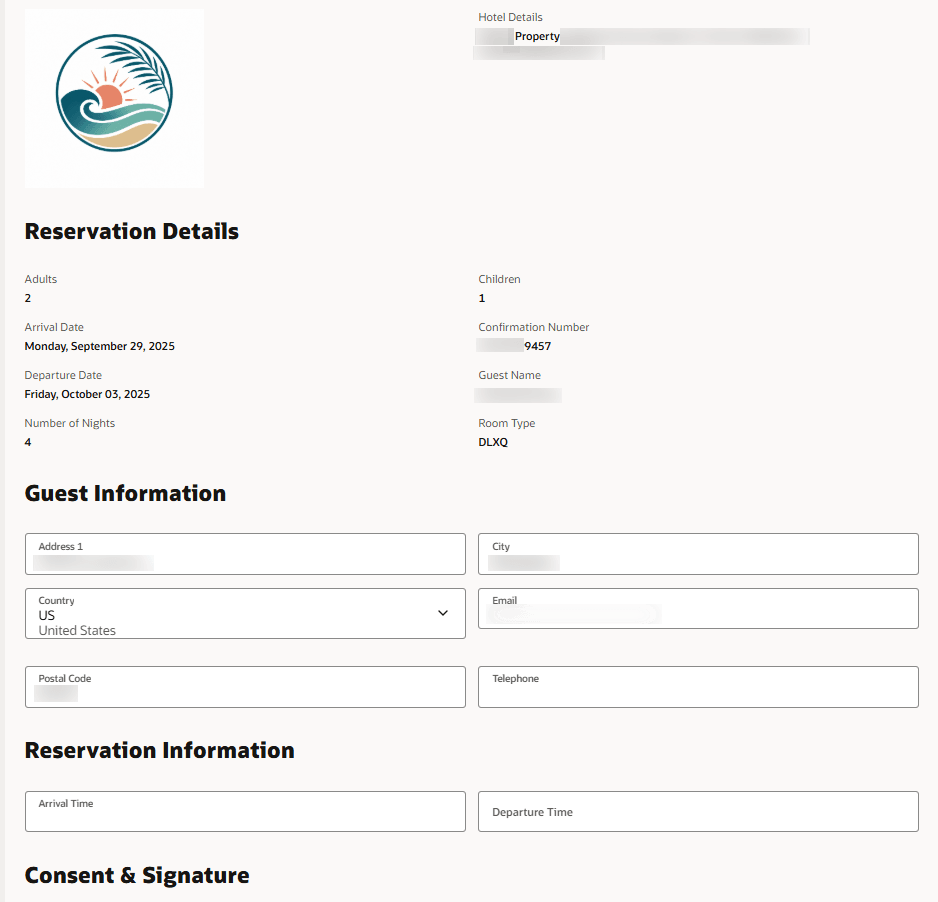
Task: Click the Room Type label
Action: coord(507,423)
